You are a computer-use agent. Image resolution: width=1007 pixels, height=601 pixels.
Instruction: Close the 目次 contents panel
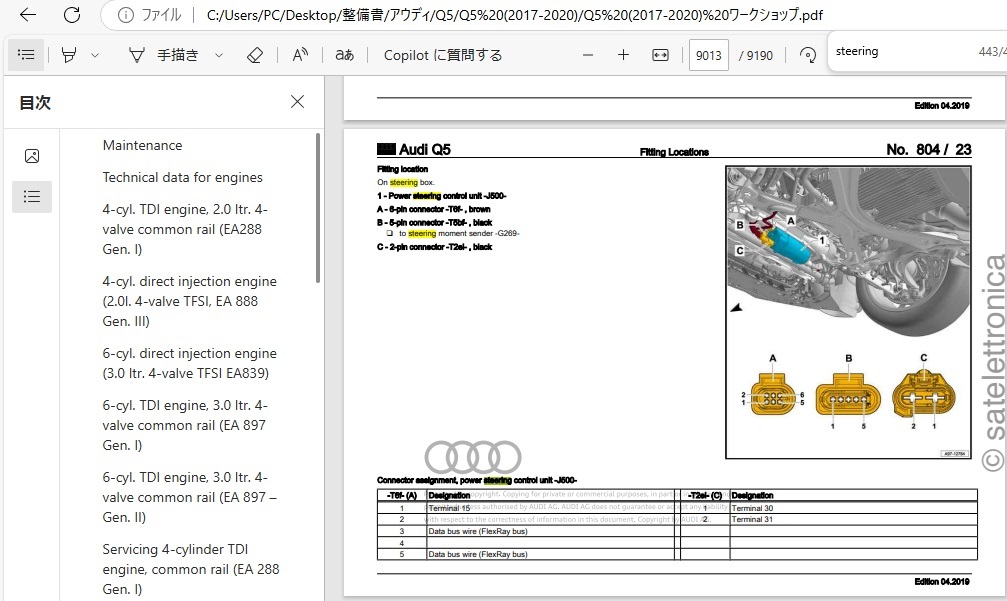[x=297, y=101]
